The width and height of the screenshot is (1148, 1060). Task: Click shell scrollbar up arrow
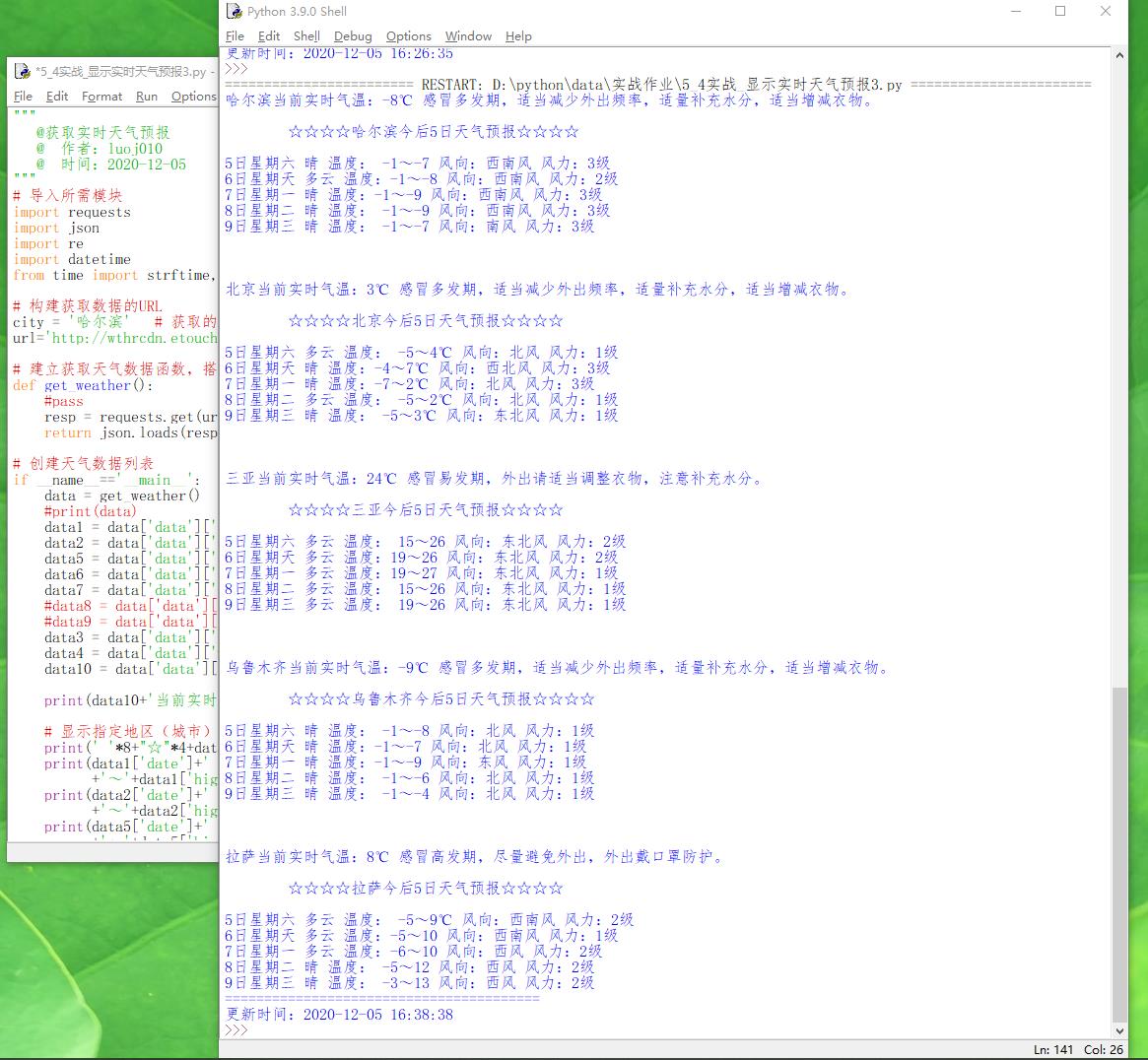click(x=1119, y=55)
